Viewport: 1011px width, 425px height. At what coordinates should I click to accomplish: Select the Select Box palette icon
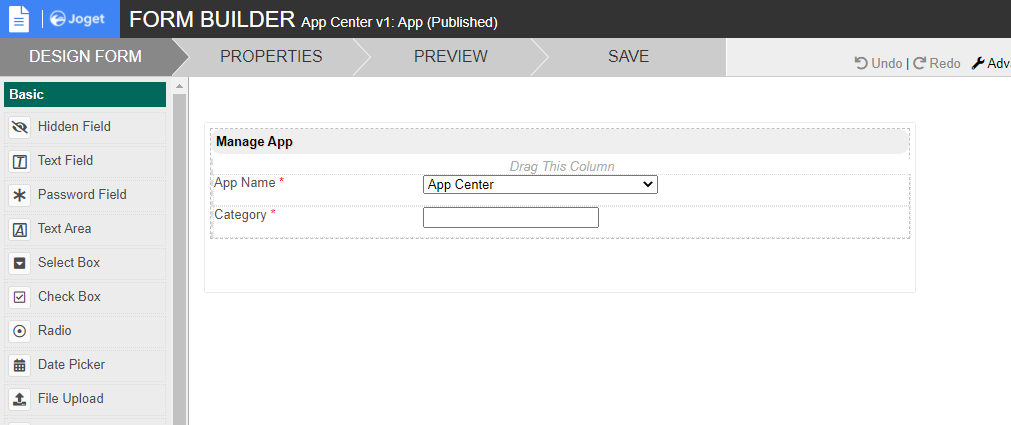pyautogui.click(x=19, y=263)
